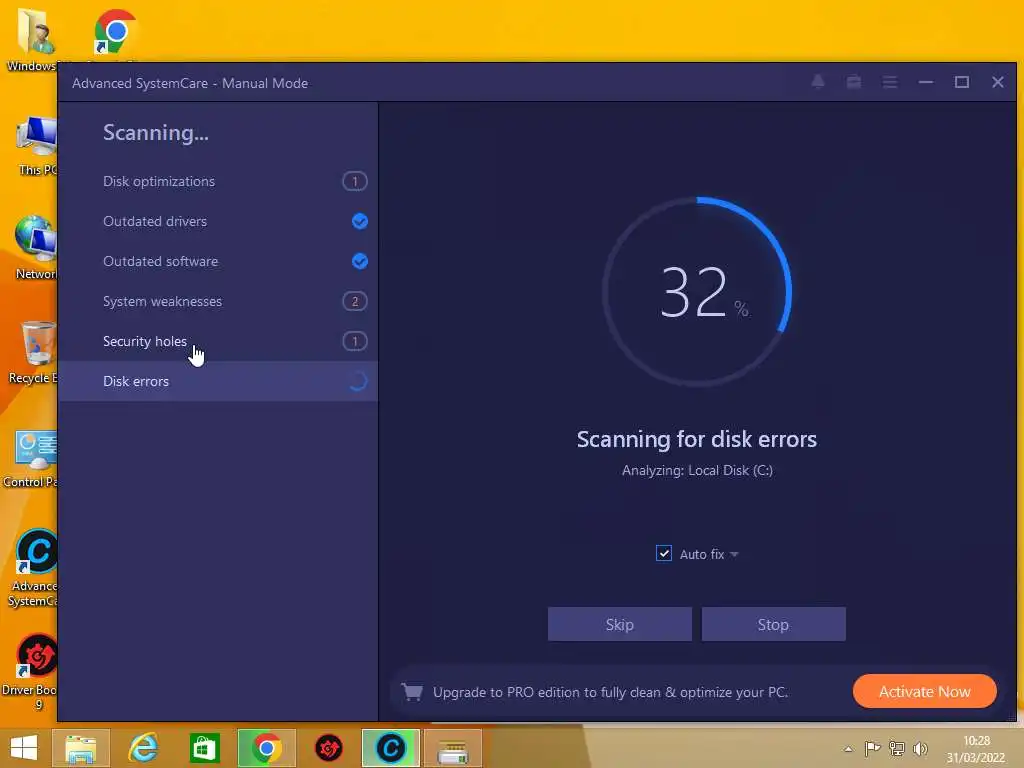The width and height of the screenshot is (1024, 768).
Task: Open the hamburger options menu
Action: (889, 82)
